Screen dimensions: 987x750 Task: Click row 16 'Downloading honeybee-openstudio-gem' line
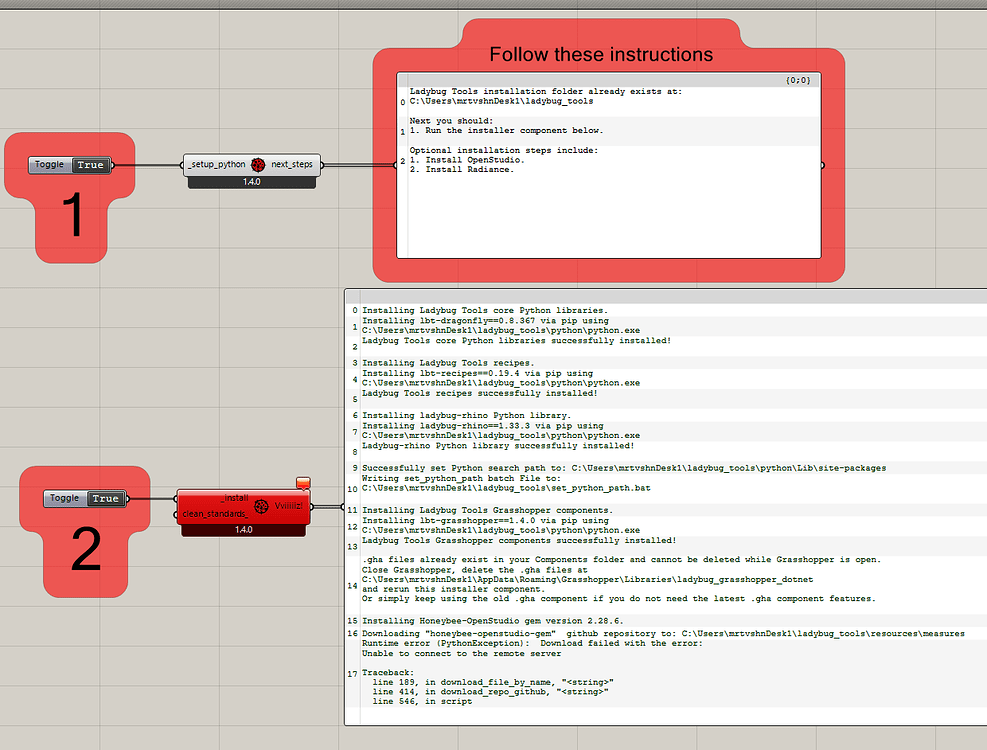tap(663, 634)
